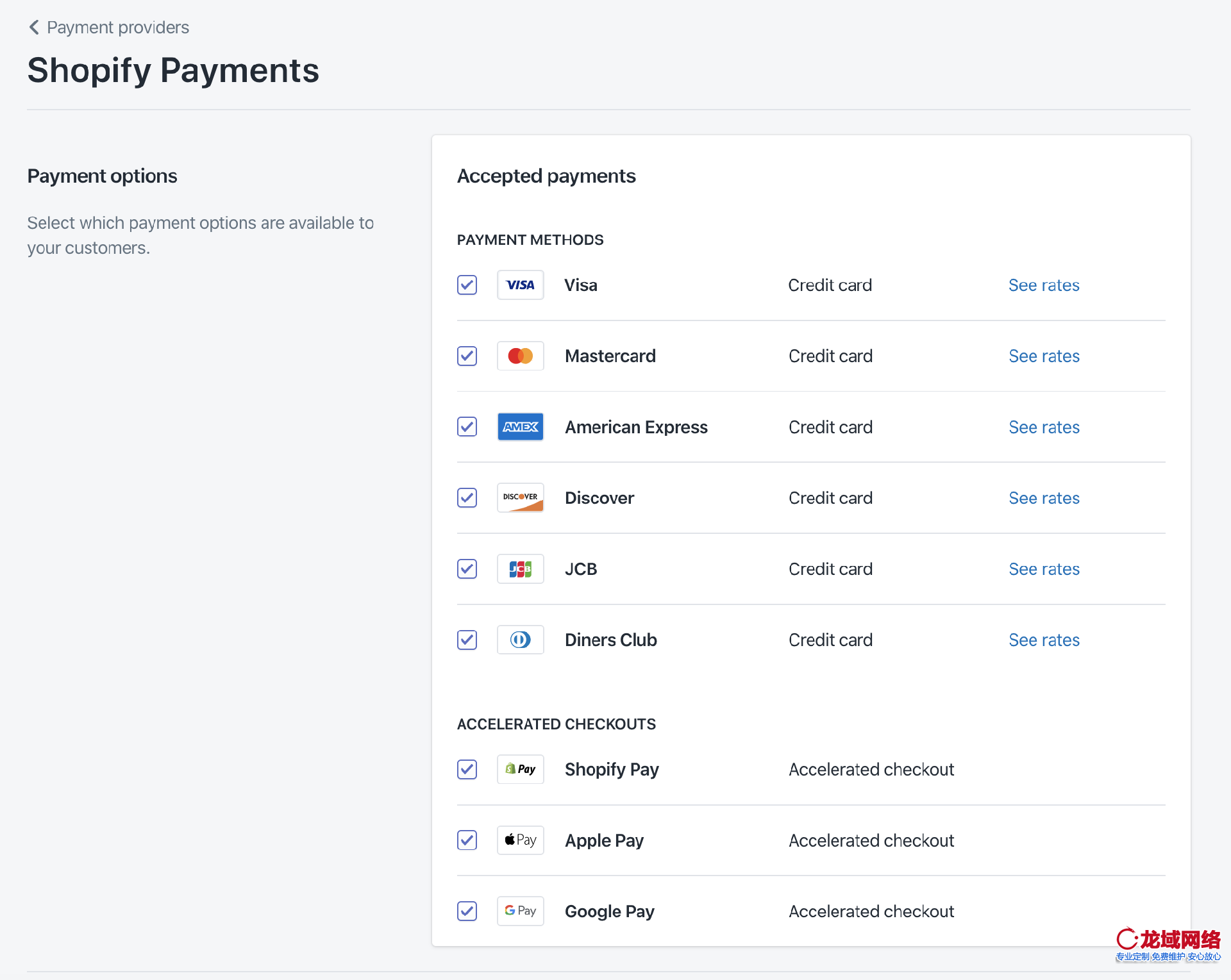
Task: View See rates for JCB
Action: [1044, 569]
